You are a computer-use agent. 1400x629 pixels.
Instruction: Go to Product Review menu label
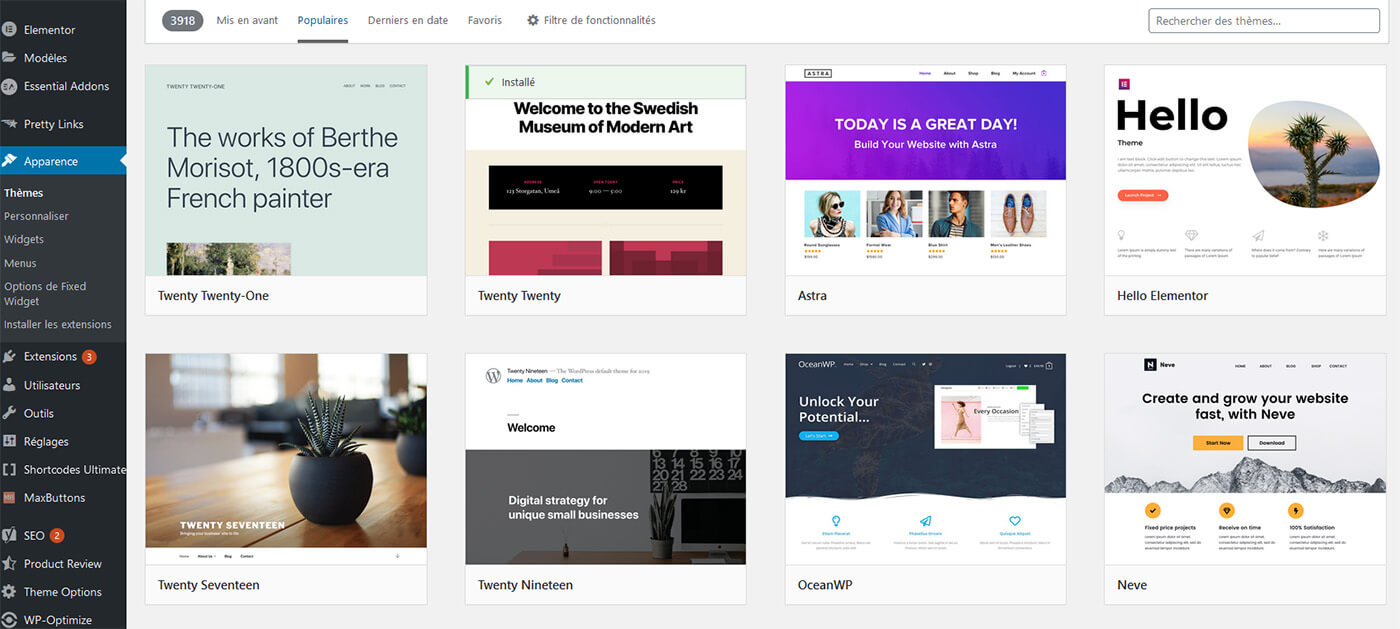[63, 563]
